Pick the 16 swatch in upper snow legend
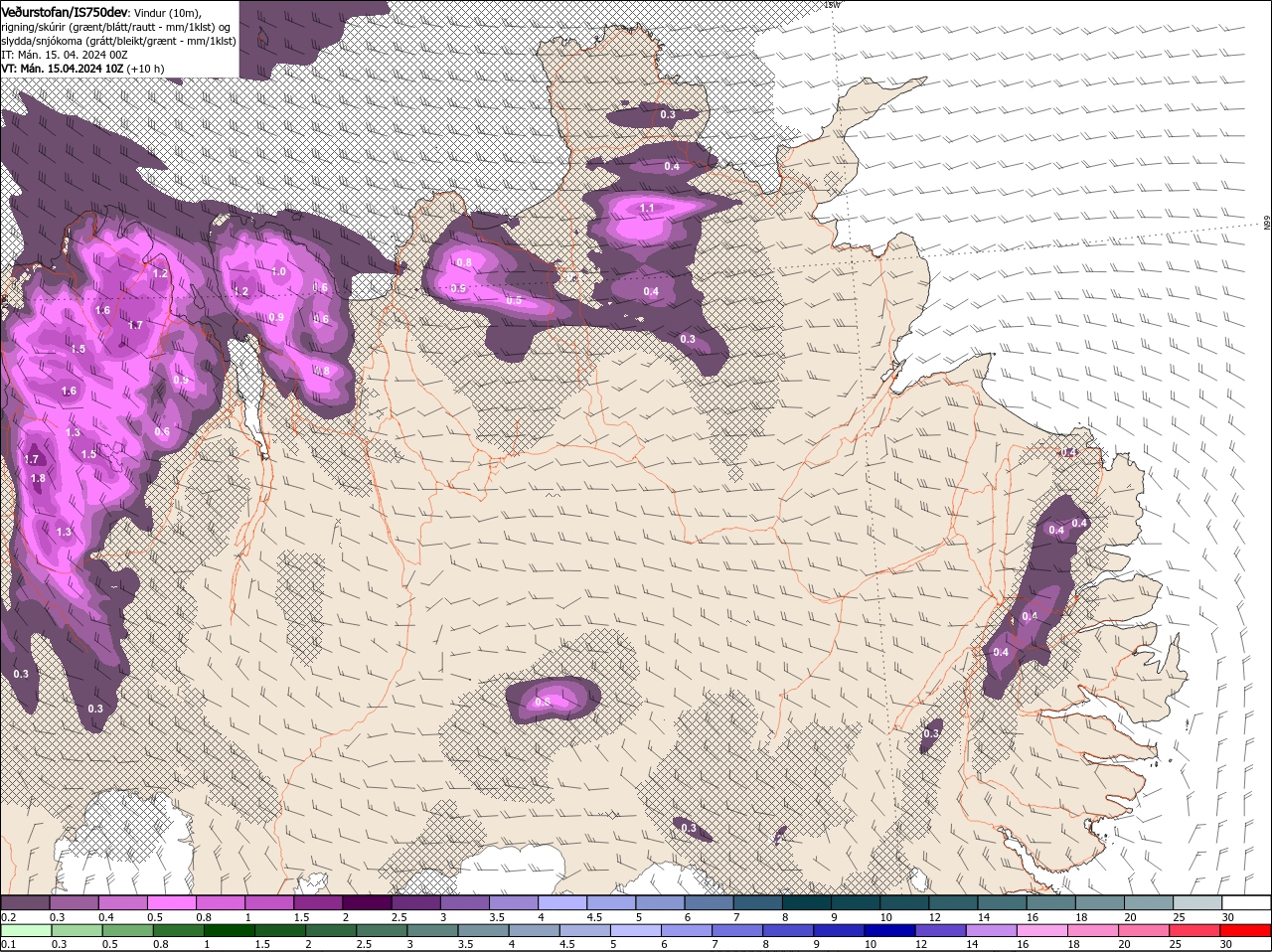 tap(1050, 902)
